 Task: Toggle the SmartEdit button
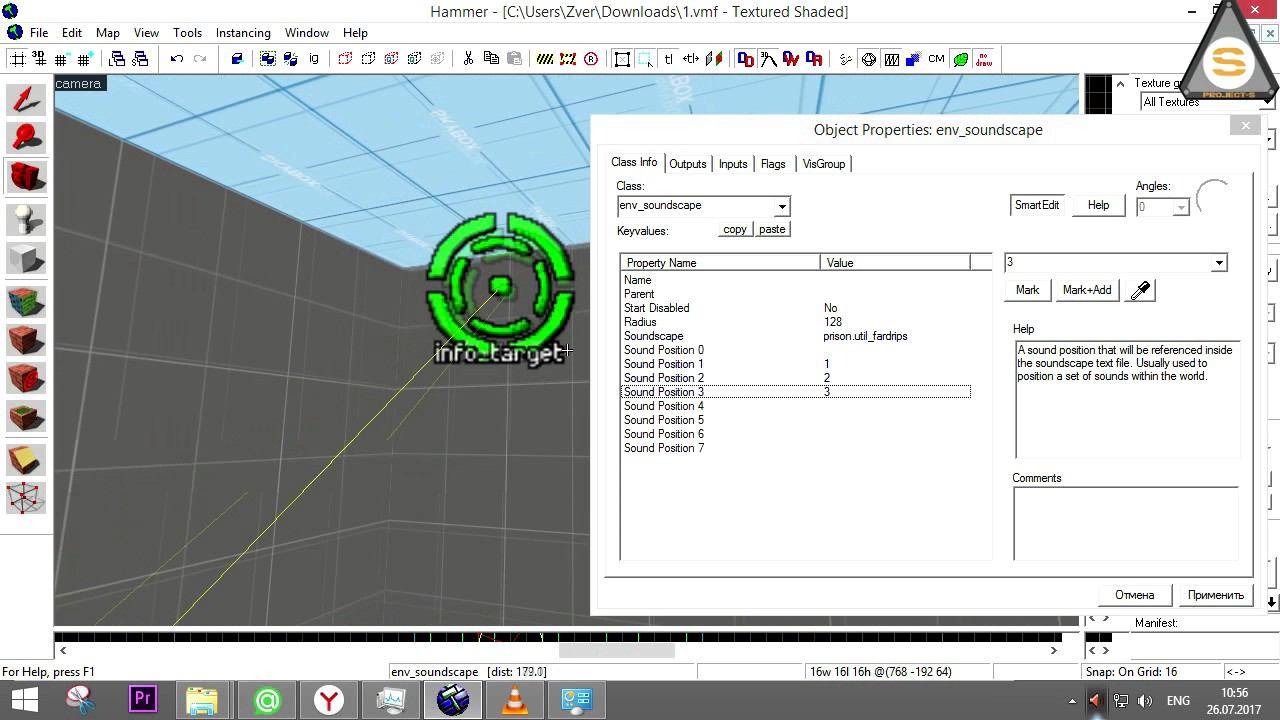click(x=1037, y=205)
